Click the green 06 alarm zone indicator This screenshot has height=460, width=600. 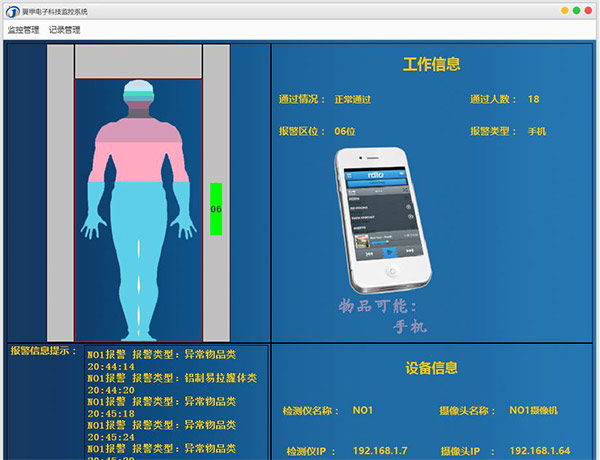(x=216, y=209)
